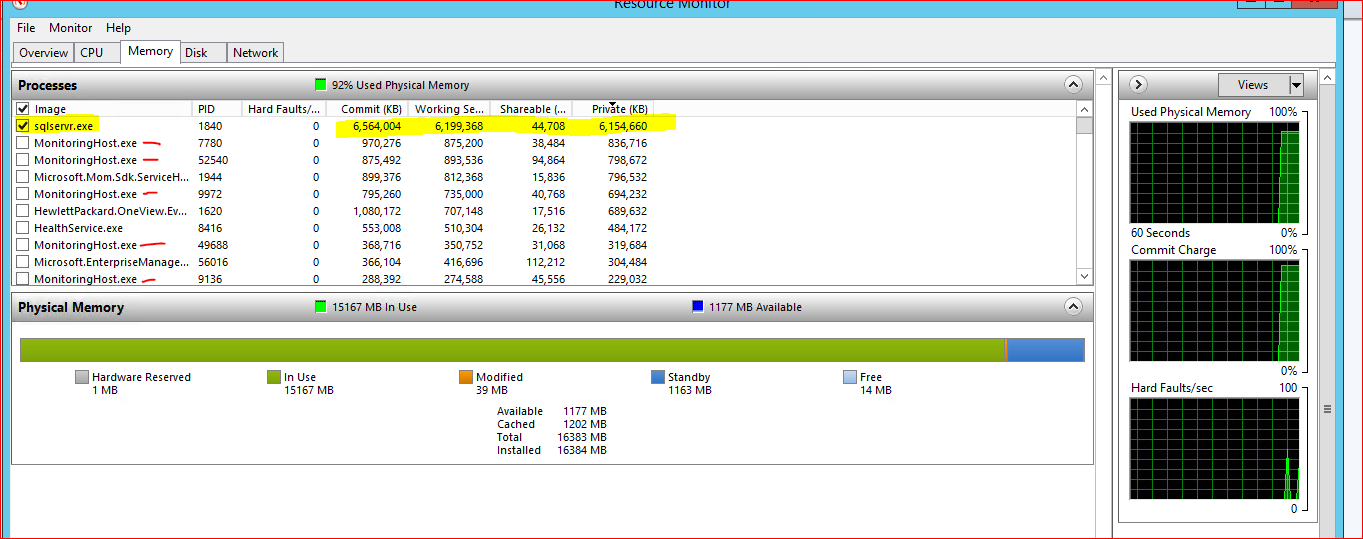Click the Cached 1202 MB value
The image size is (1363, 539).
pyautogui.click(x=586, y=424)
